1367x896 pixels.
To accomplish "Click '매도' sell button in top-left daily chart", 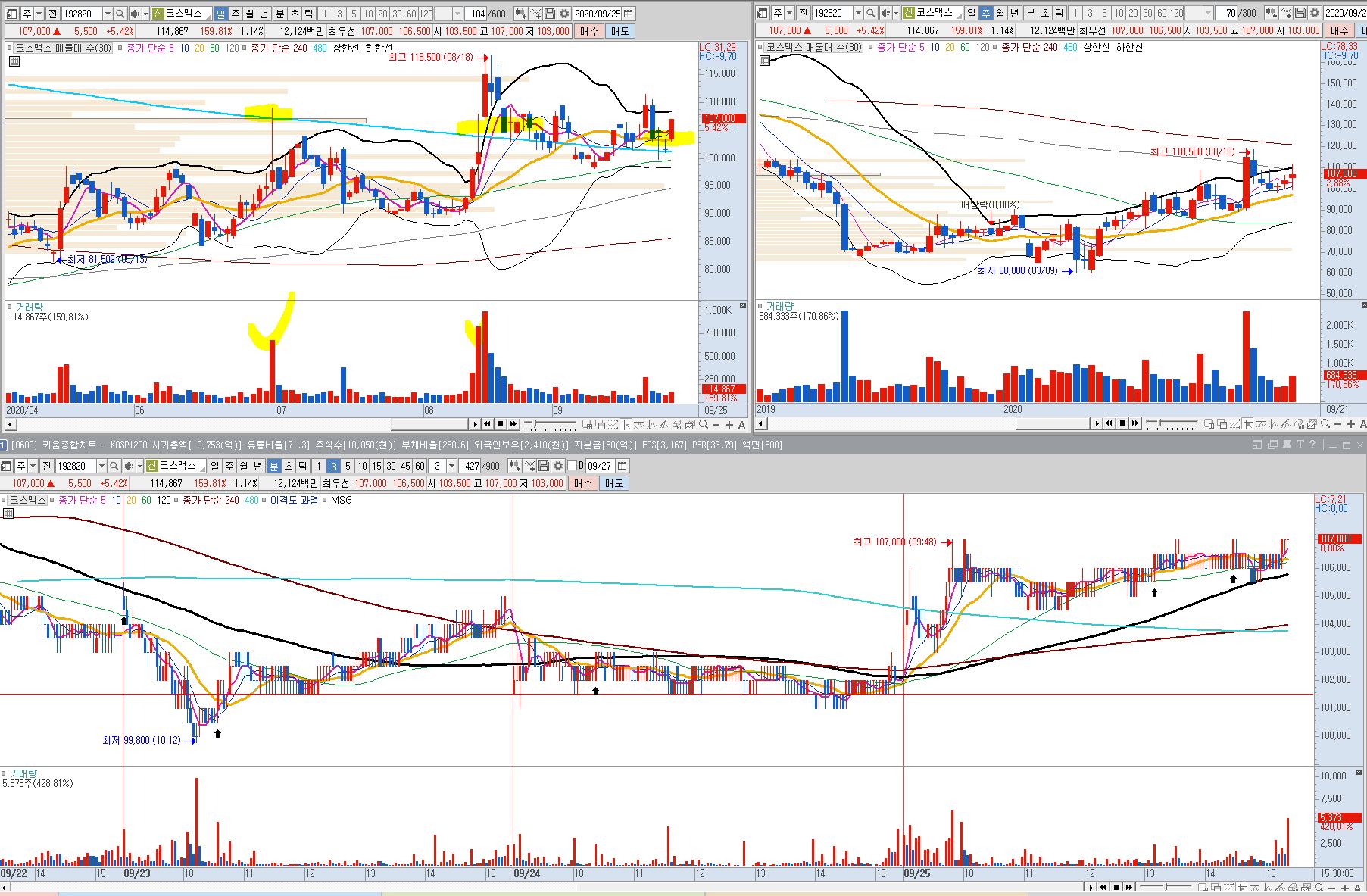I will point(621,31).
